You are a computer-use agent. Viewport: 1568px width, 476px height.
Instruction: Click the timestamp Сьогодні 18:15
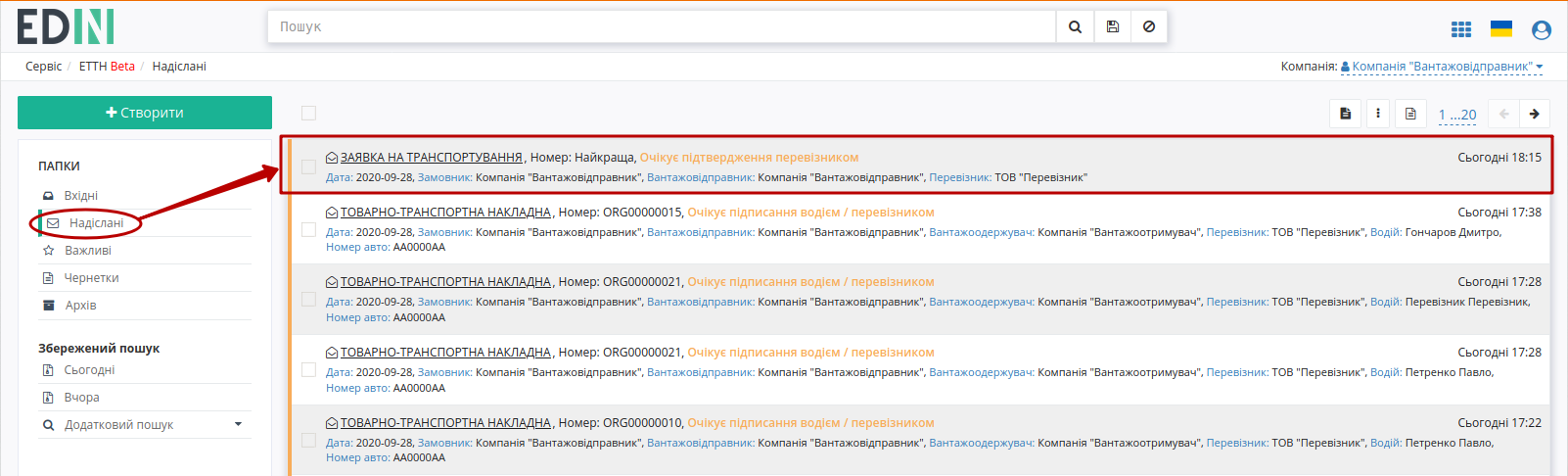click(1499, 158)
